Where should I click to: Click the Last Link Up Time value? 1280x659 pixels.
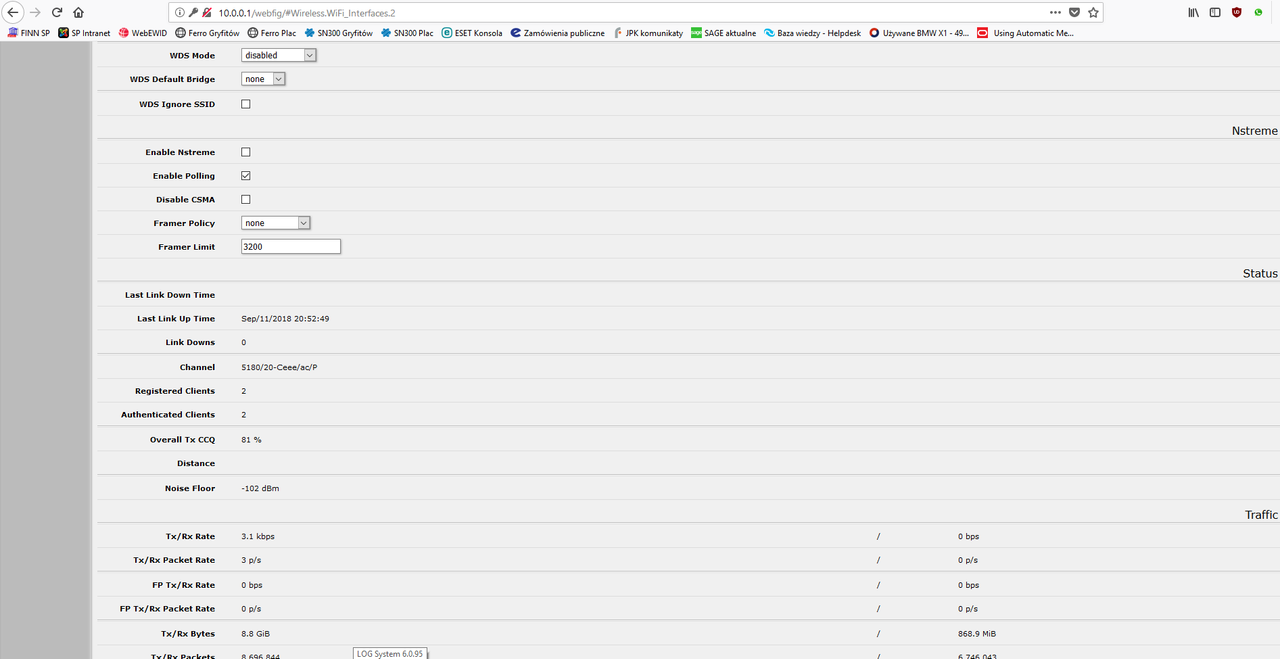285,319
